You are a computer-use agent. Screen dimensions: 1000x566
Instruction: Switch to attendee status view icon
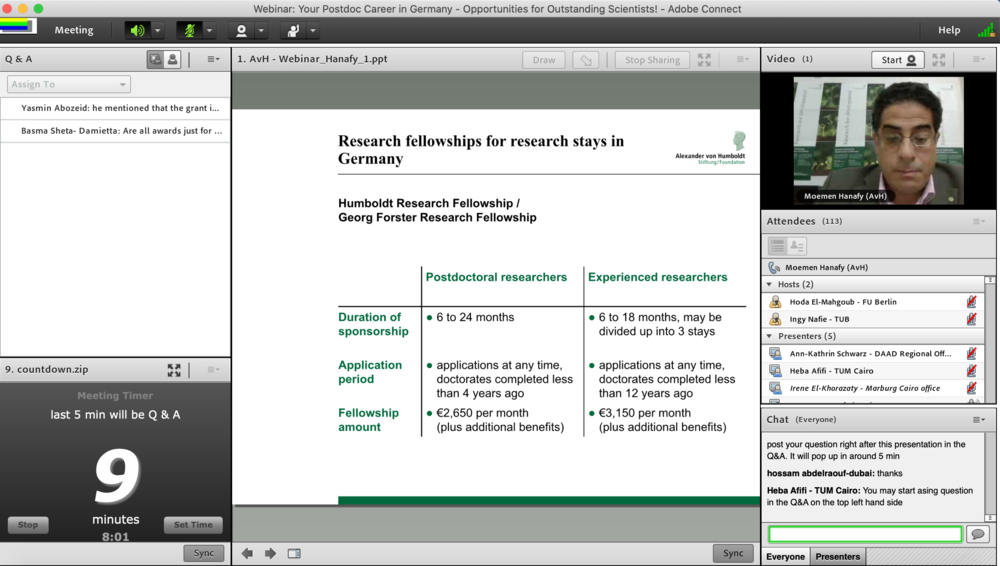[797, 246]
